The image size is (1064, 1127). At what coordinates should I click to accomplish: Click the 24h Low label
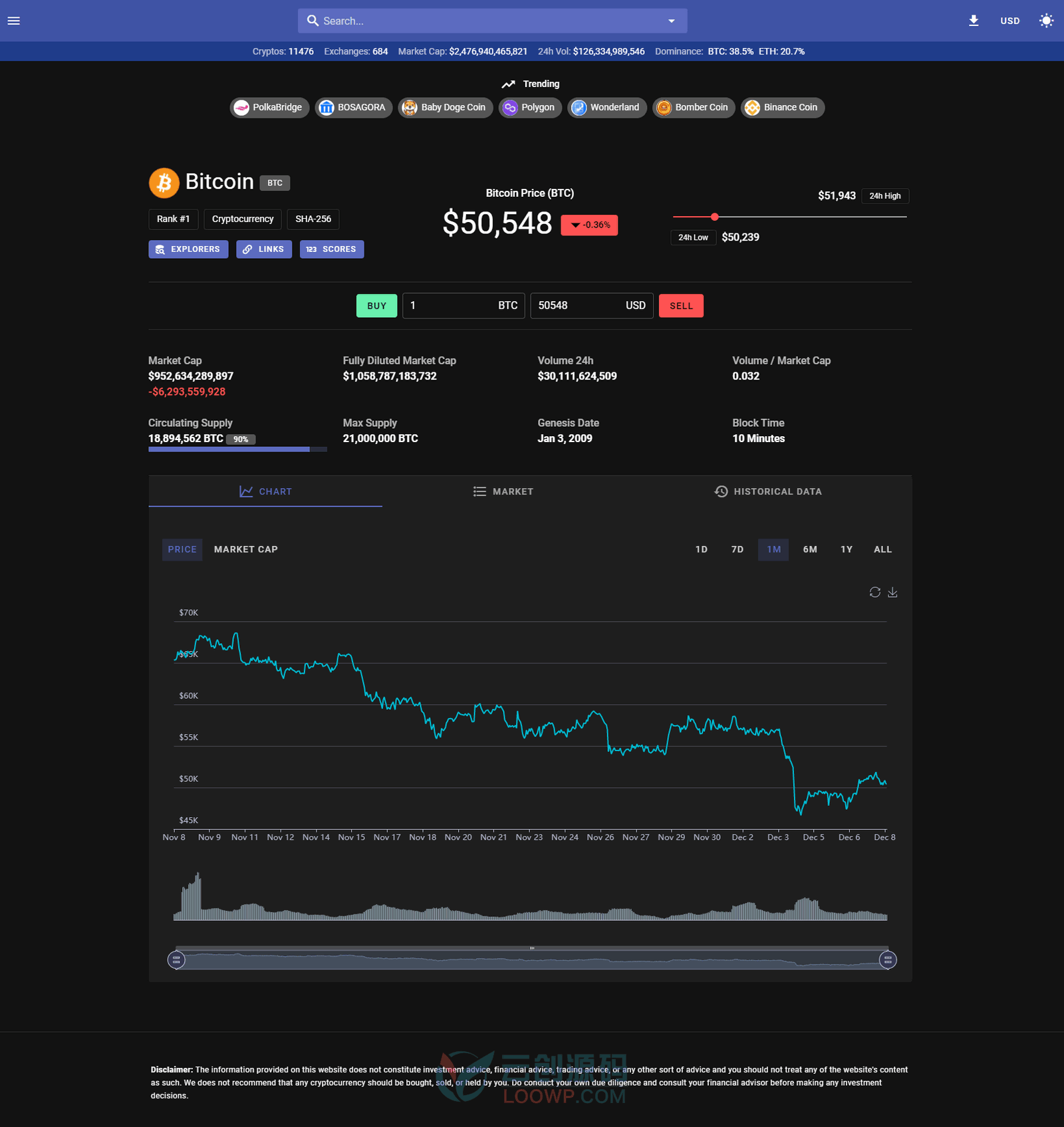pos(693,237)
